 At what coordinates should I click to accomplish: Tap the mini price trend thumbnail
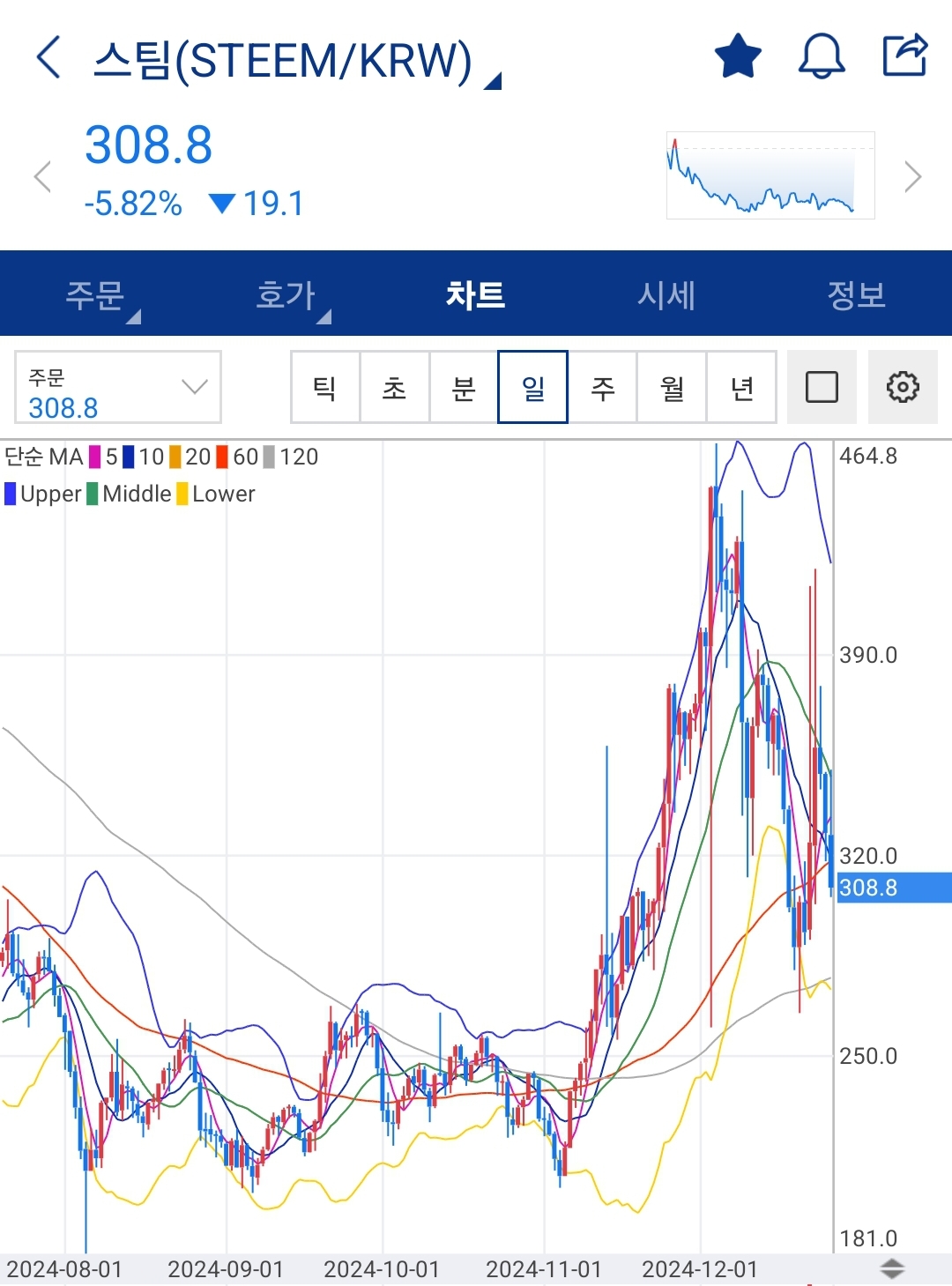(770, 175)
